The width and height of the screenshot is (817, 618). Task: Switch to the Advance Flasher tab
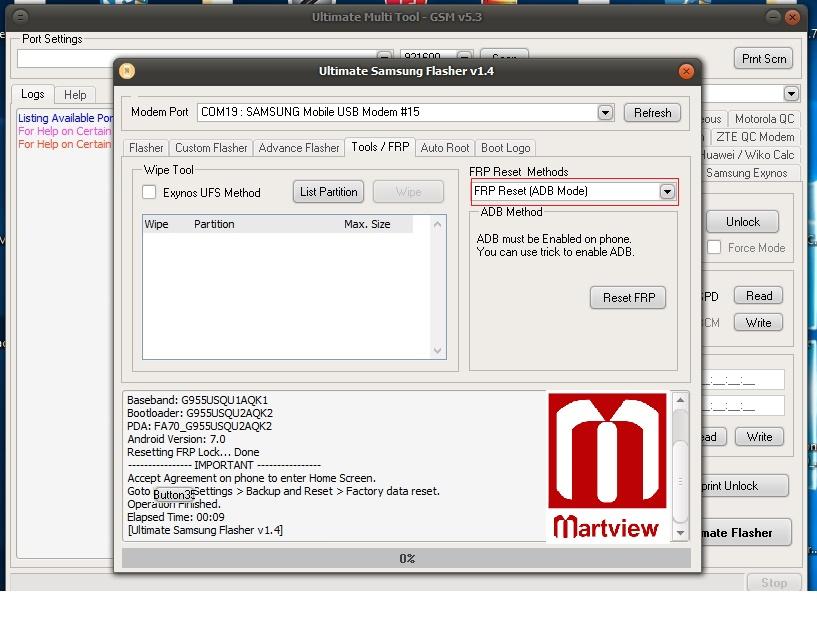point(299,147)
